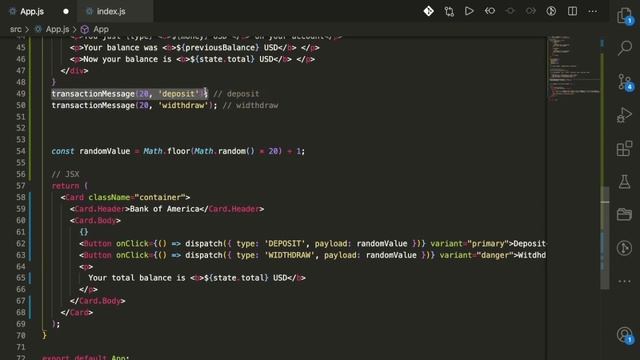Expand the src breadcrumb
This screenshot has height=360, width=640.
pos(16,29)
